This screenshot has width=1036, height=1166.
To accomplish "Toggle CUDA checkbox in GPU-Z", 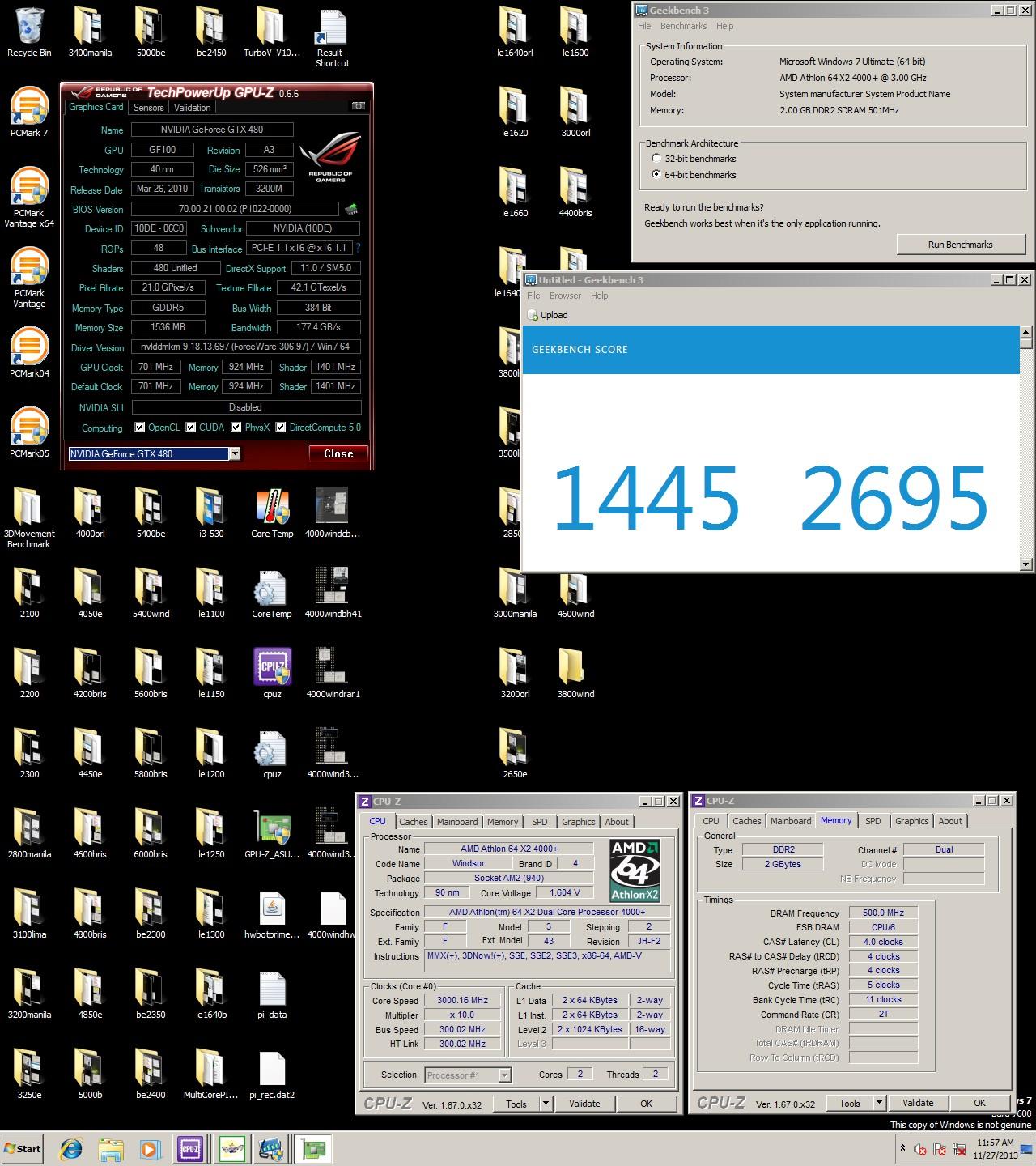I will [x=191, y=428].
